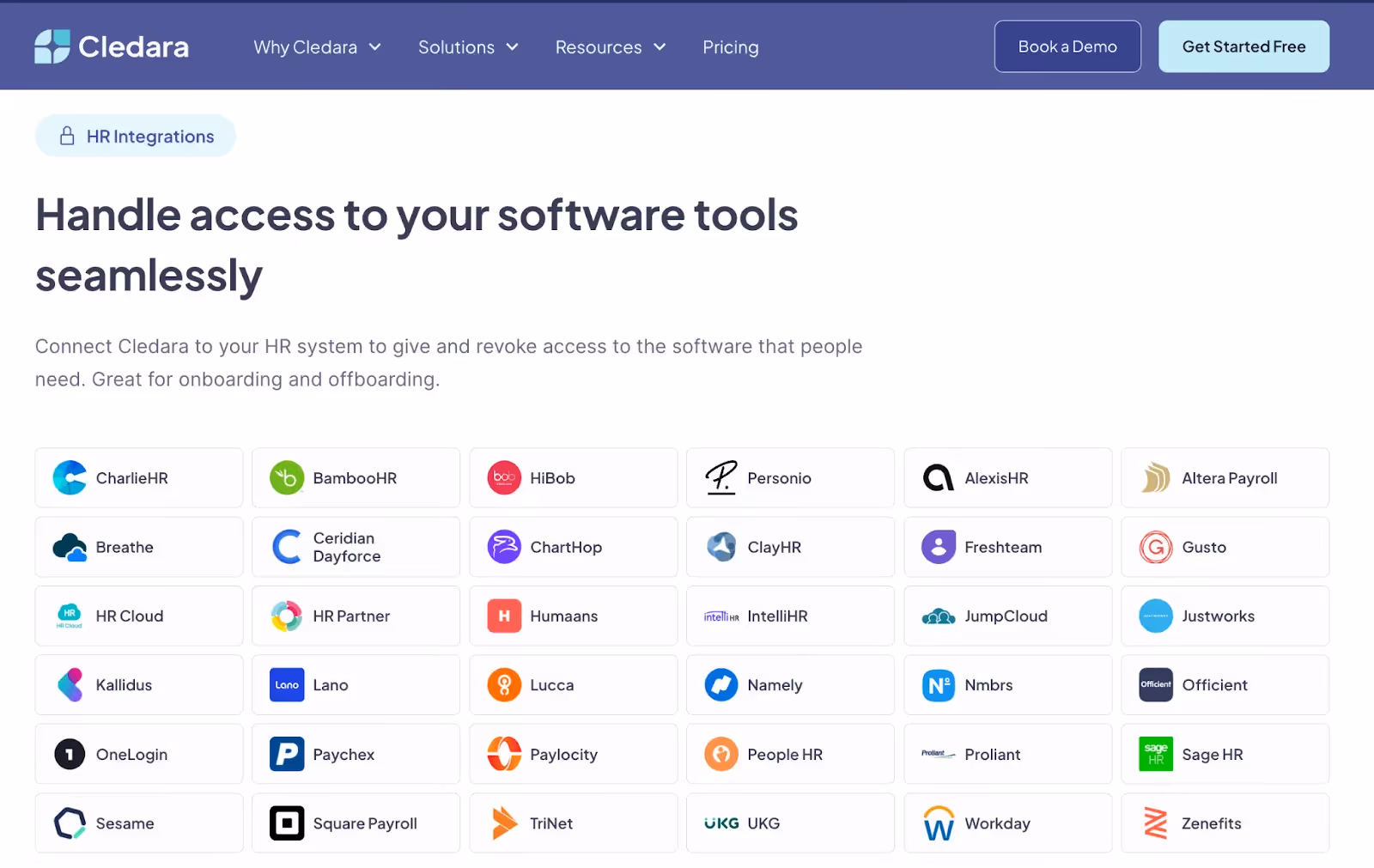Expand the Solutions dropdown chevron
Viewport: 1374px width, 868px height.
(x=512, y=47)
